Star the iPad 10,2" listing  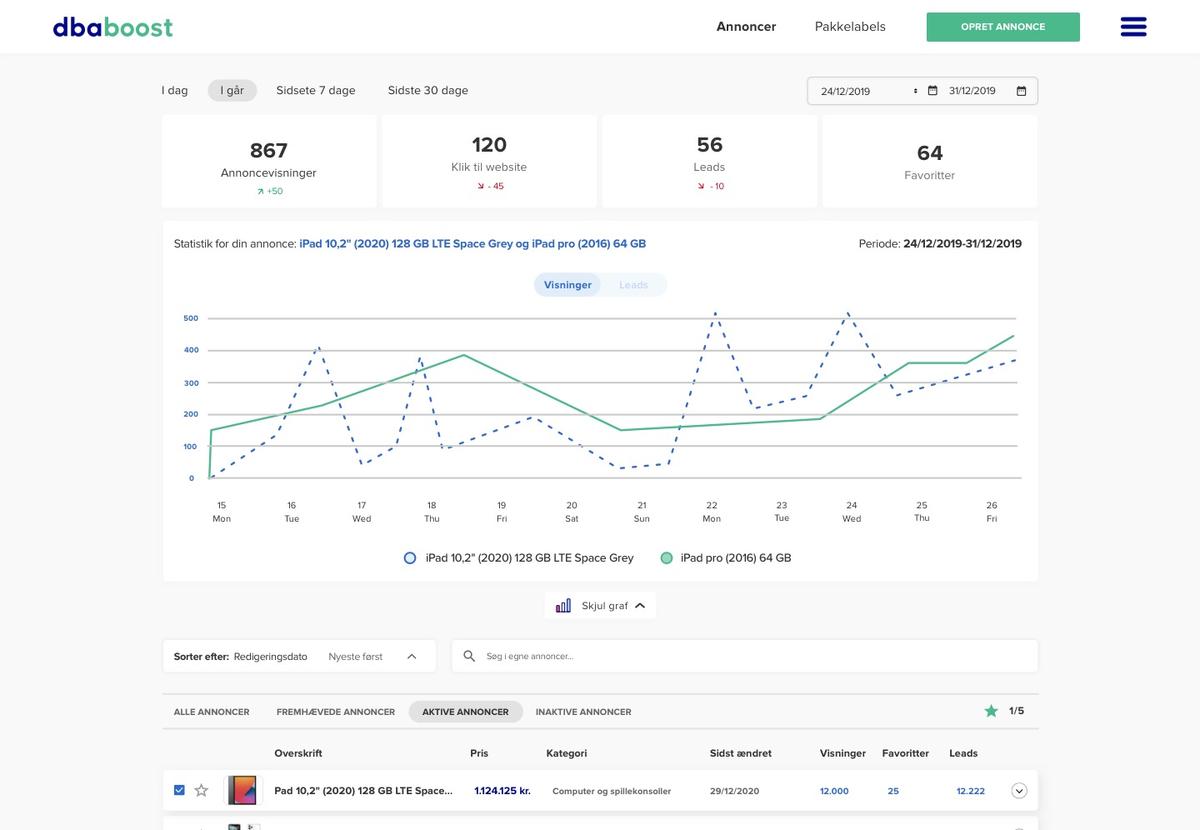tap(201, 790)
